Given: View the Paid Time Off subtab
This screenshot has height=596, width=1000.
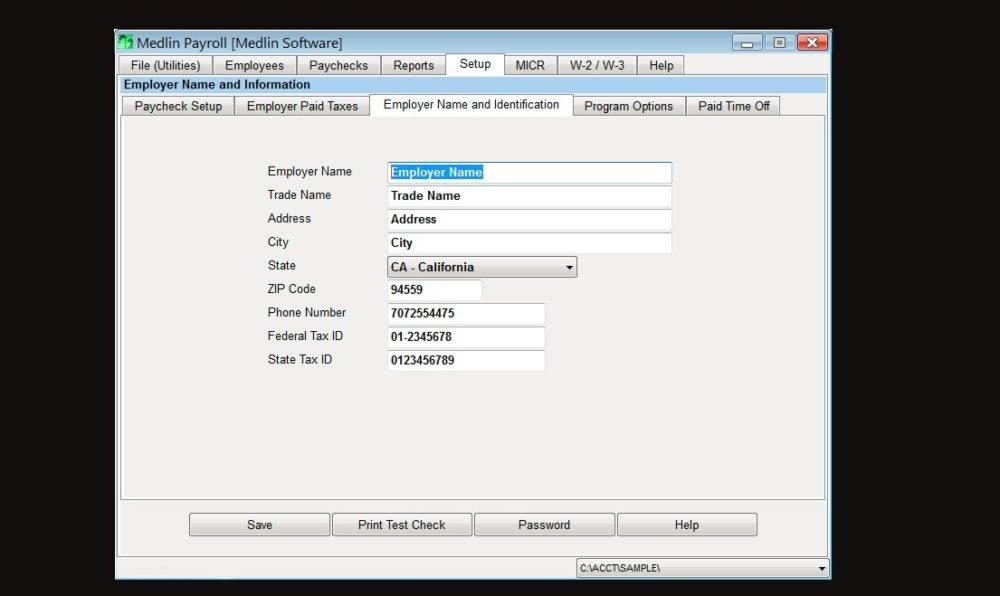Looking at the screenshot, I should pos(733,106).
